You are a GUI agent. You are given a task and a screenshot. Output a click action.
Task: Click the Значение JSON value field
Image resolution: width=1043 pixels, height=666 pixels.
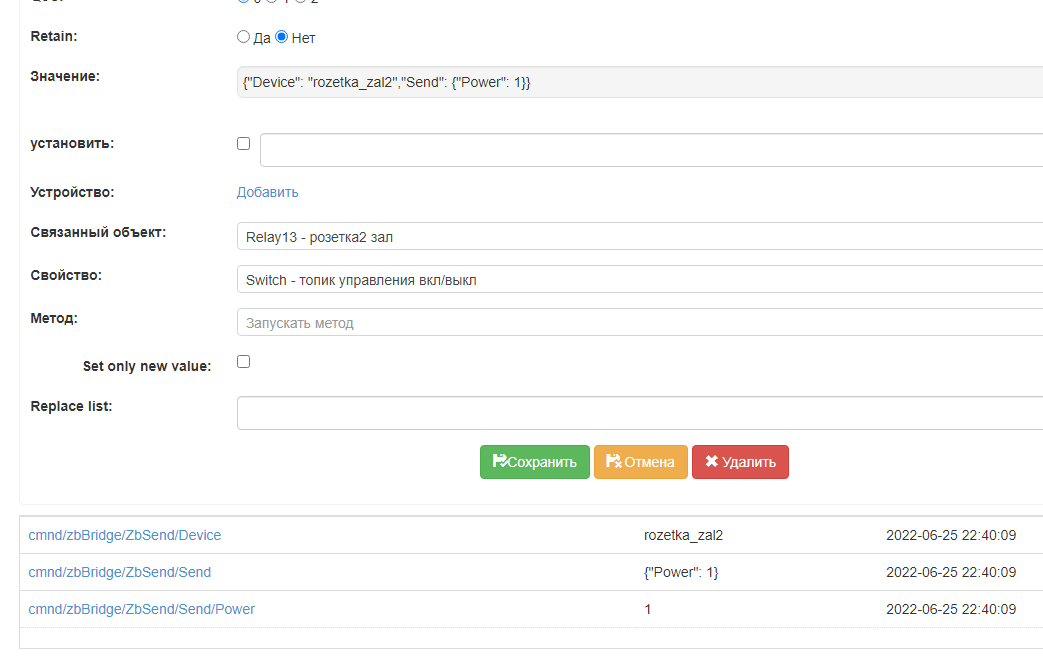pyautogui.click(x=640, y=82)
